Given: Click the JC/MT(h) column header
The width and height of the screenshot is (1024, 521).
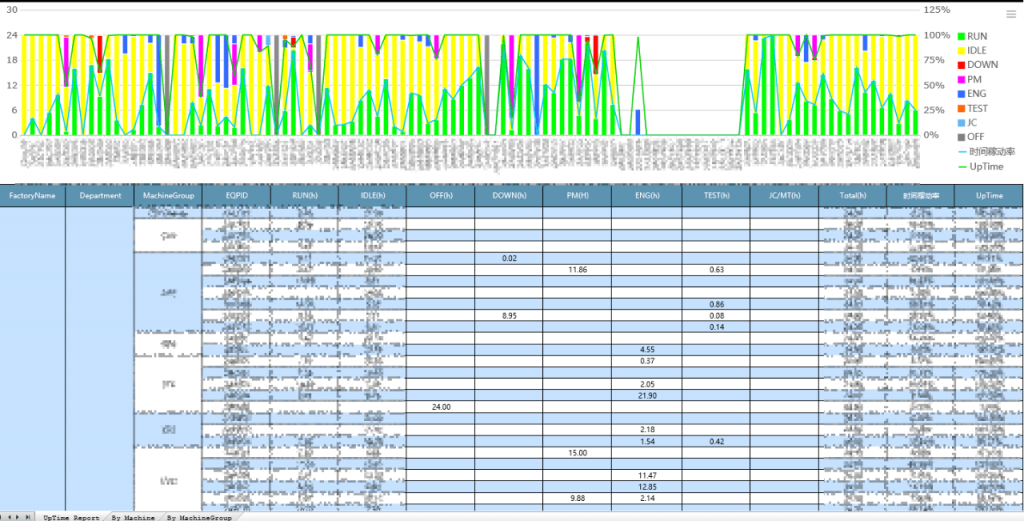Looking at the screenshot, I should (x=784, y=195).
